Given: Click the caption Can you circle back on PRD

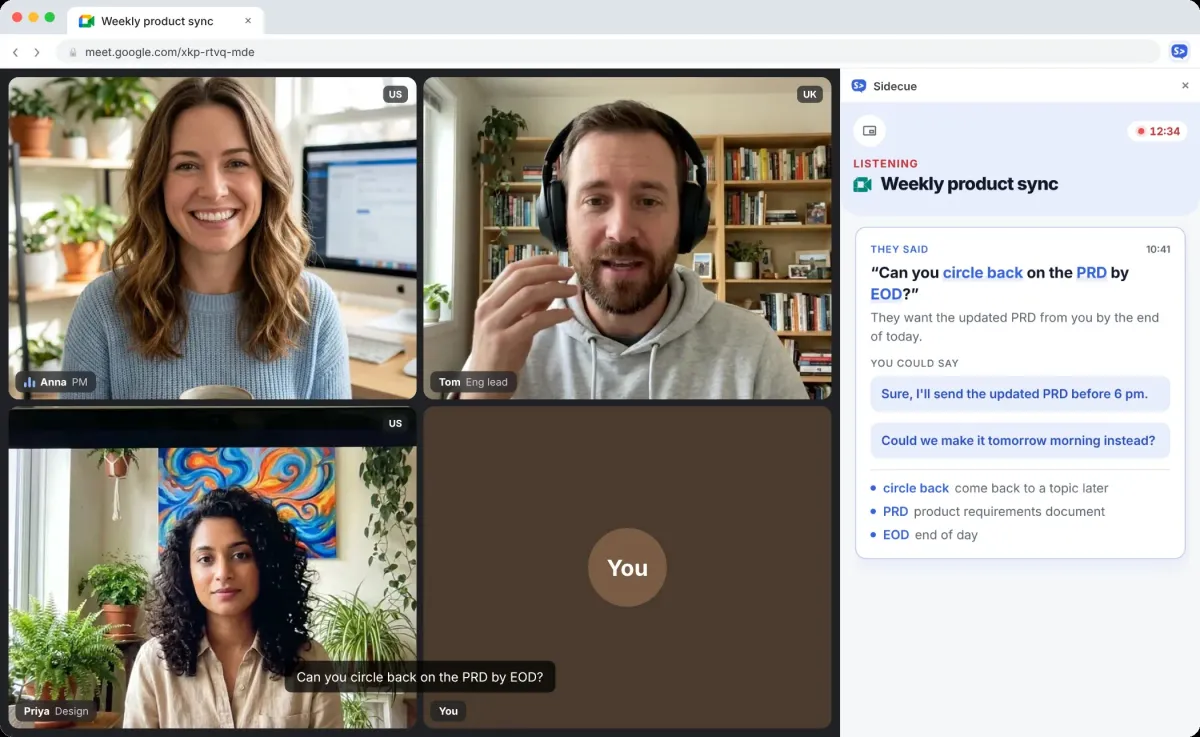Looking at the screenshot, I should (x=420, y=677).
